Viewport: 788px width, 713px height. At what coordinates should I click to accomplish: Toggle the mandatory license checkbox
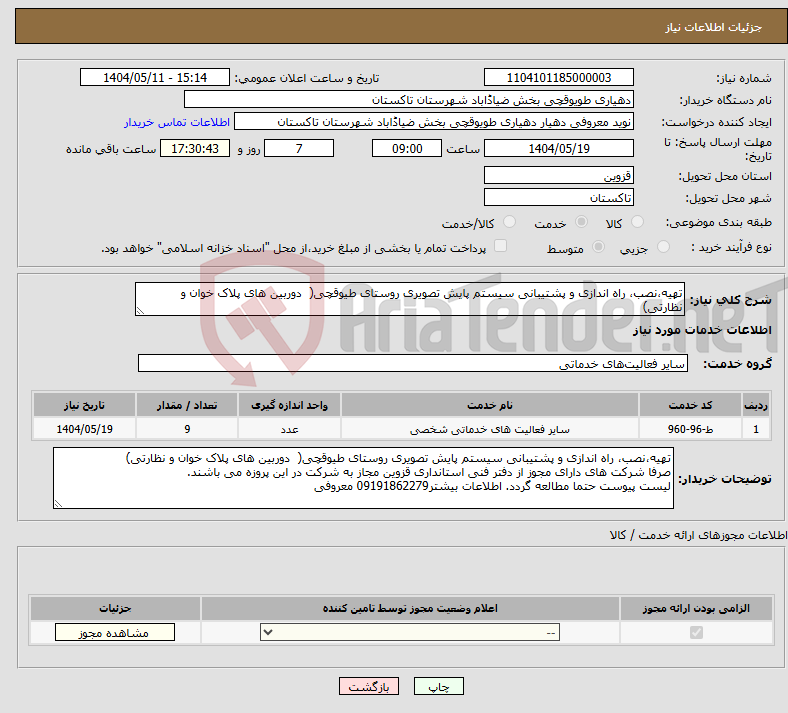[x=696, y=632]
